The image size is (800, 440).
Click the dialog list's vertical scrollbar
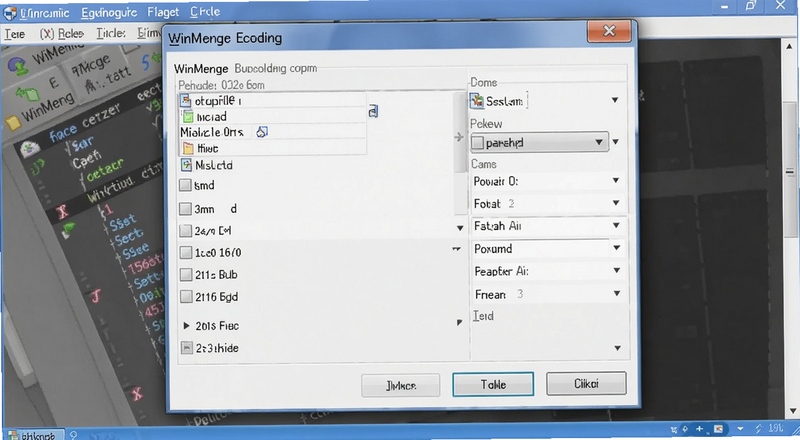pyautogui.click(x=461, y=153)
